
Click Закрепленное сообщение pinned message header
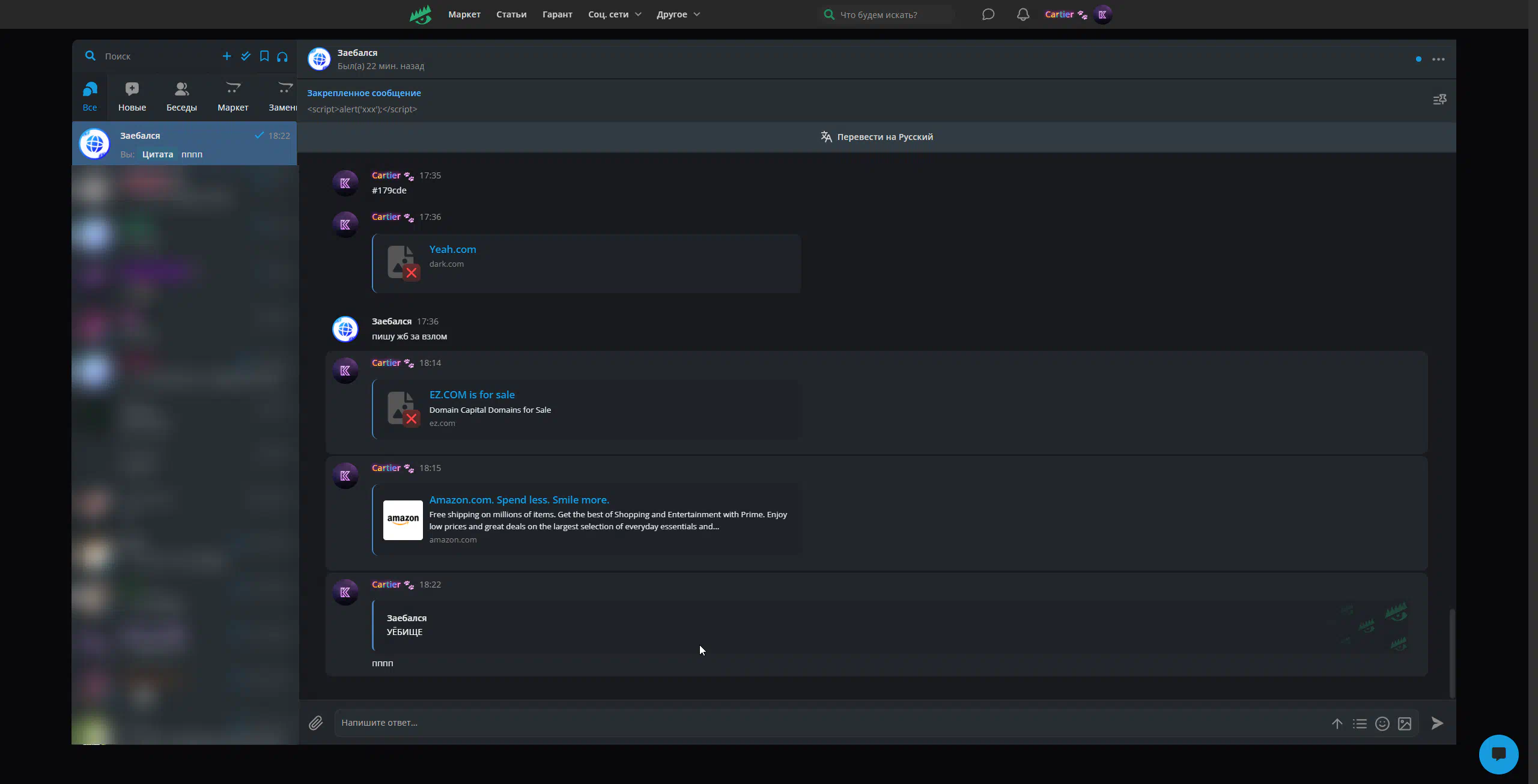[x=364, y=93]
